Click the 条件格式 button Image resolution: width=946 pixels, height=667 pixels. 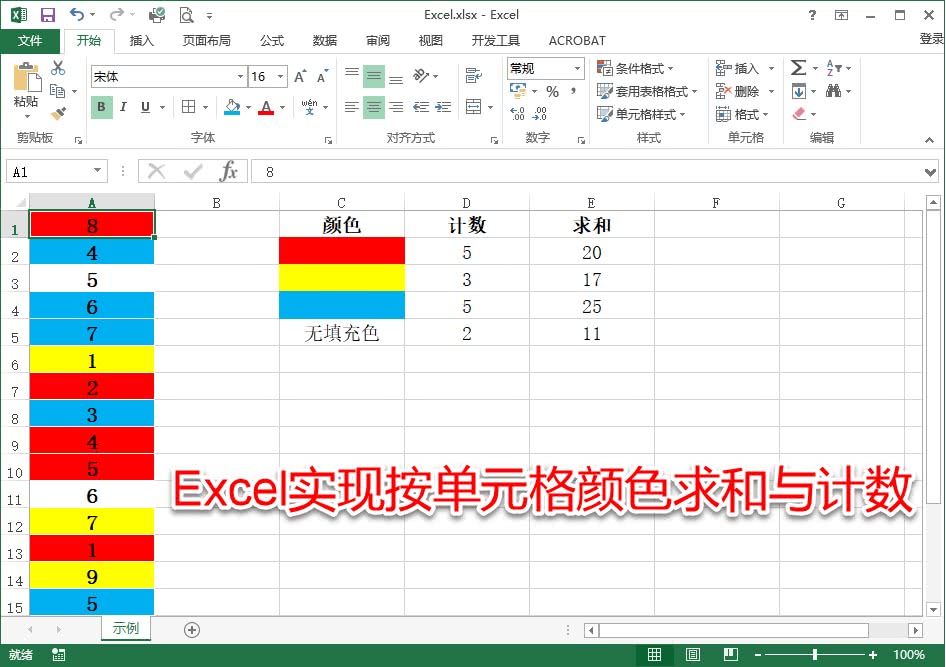636,68
